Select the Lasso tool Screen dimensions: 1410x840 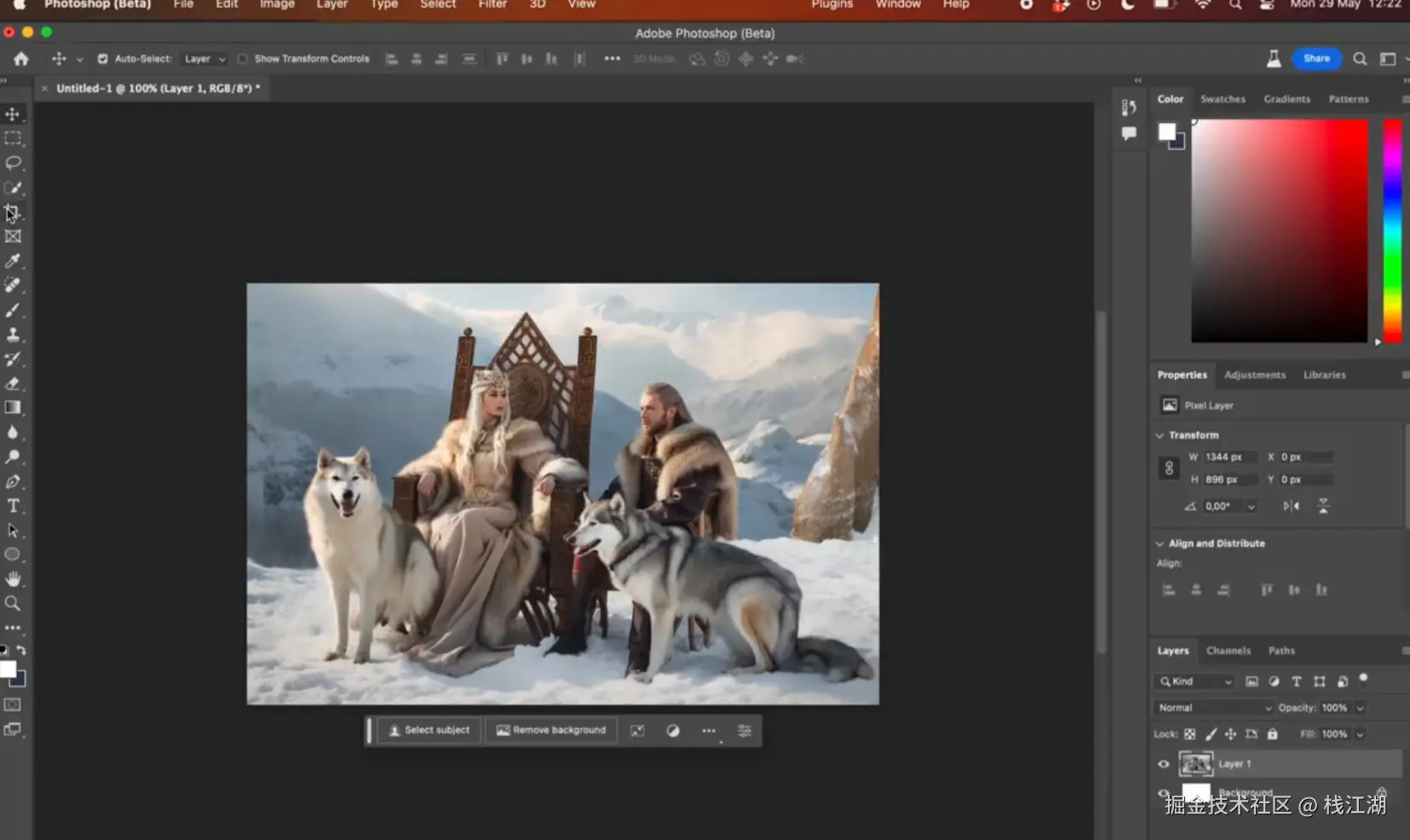(13, 163)
